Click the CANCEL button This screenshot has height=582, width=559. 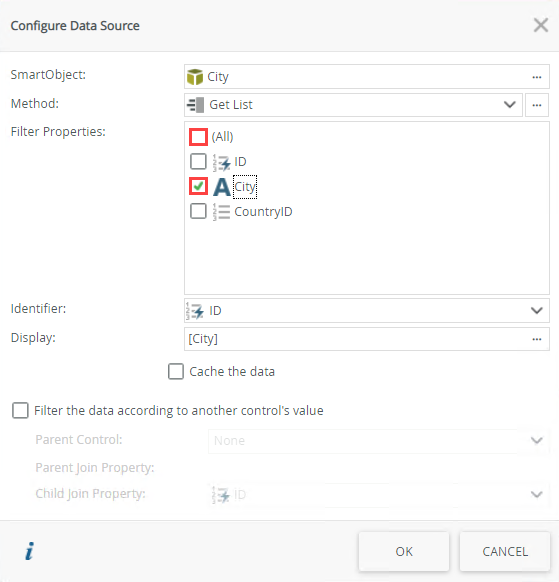click(x=505, y=552)
